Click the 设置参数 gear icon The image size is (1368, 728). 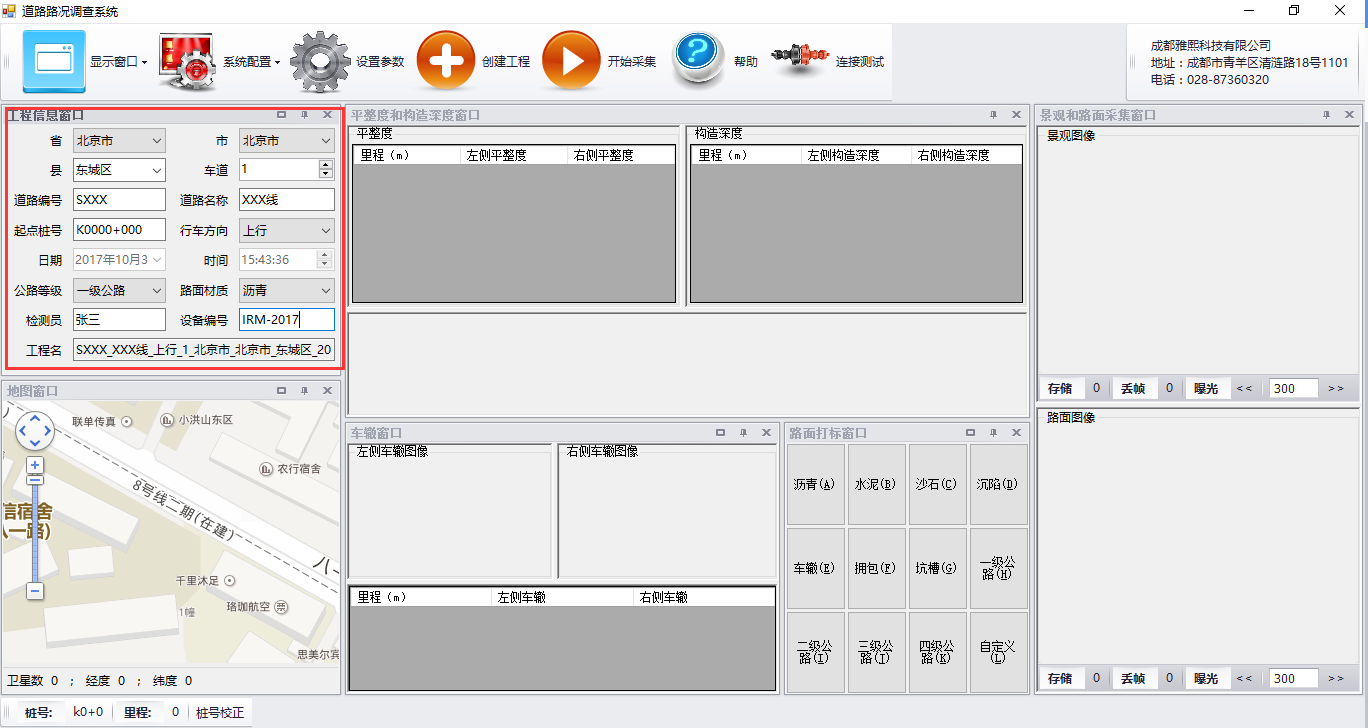pyautogui.click(x=320, y=61)
